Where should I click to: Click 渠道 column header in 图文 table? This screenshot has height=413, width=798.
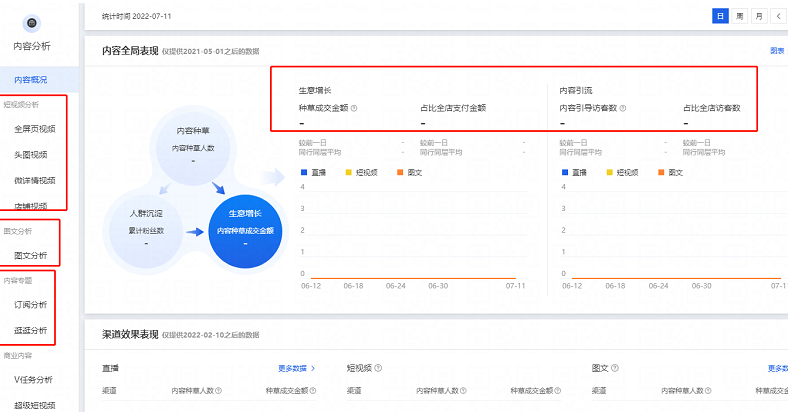click(599, 391)
